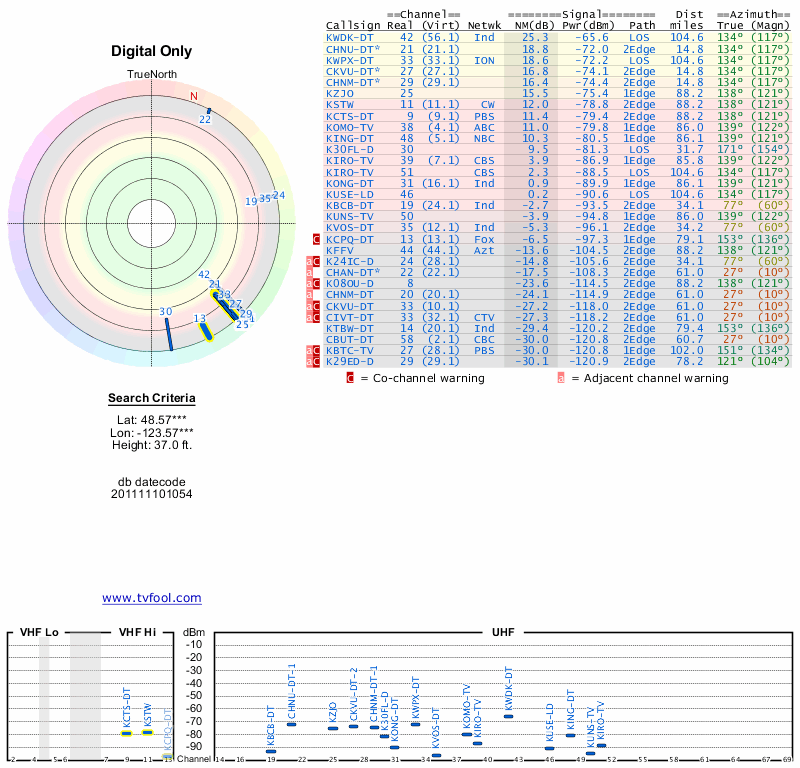The height and width of the screenshot is (768, 800).
Task: Click the KWDK-DT signal bar in UHF chart
Action: pyautogui.click(x=508, y=716)
